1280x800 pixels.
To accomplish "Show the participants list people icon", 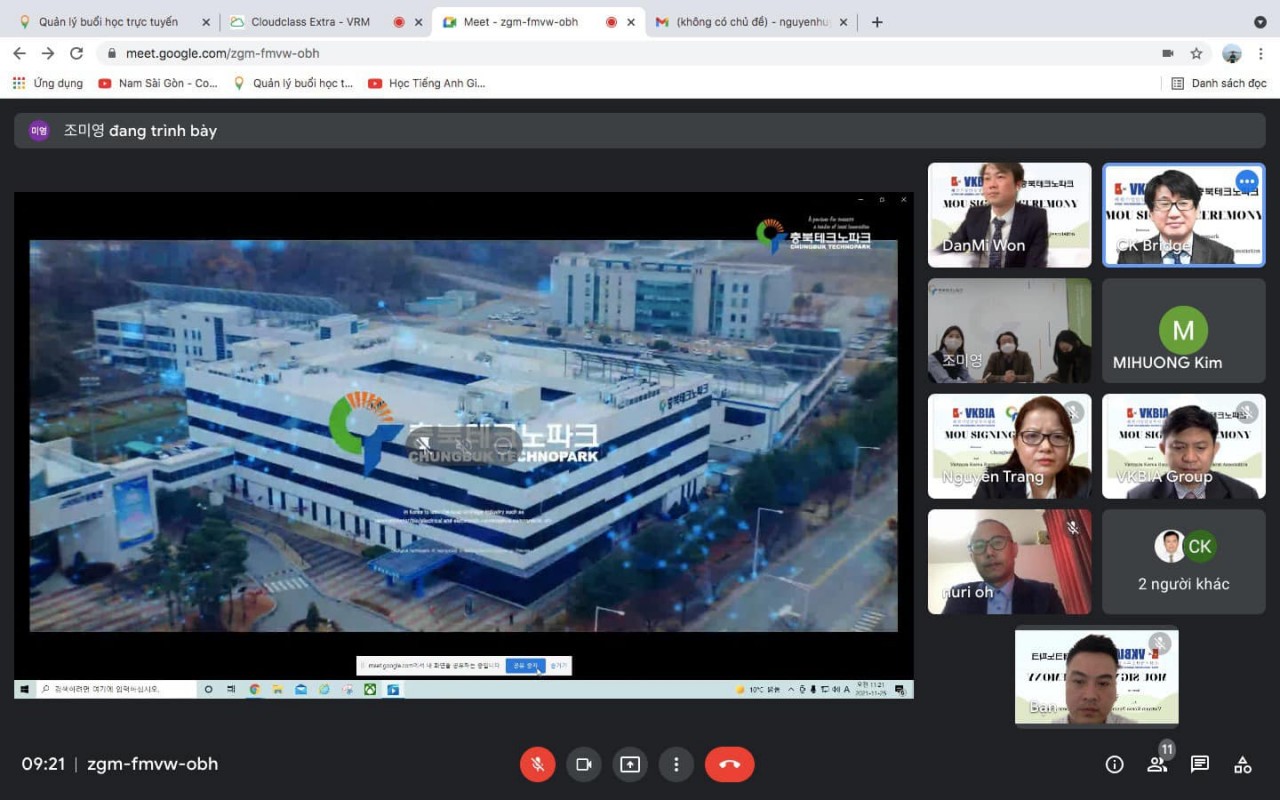I will (1157, 764).
